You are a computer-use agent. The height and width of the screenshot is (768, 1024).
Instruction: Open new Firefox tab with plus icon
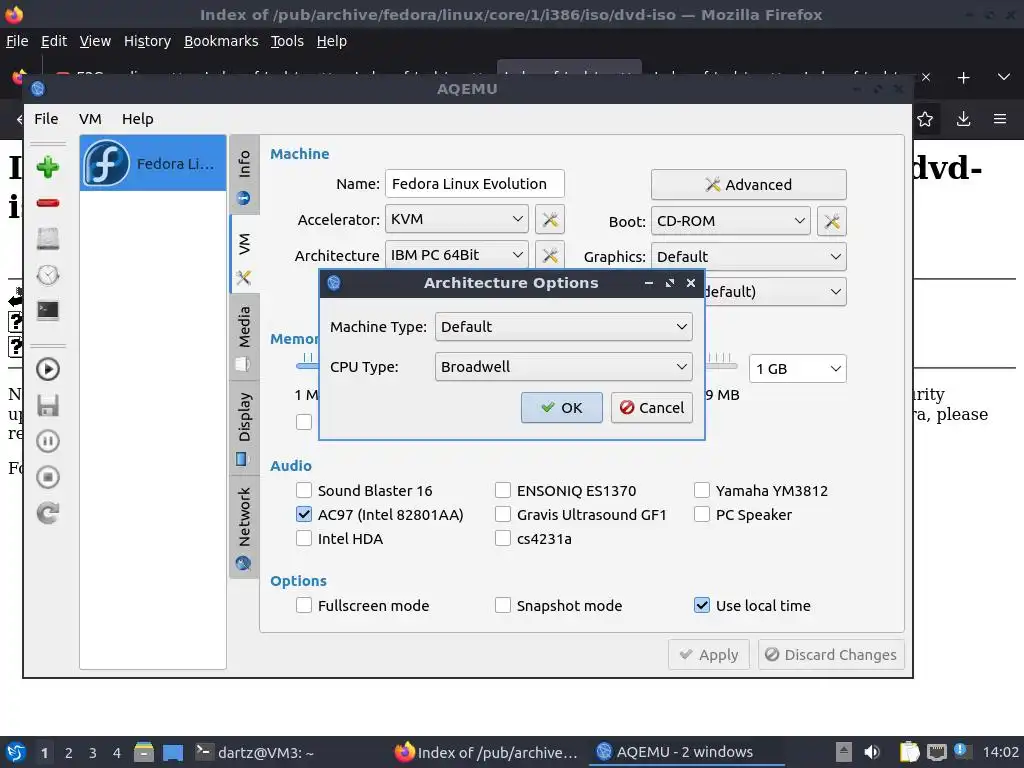click(963, 78)
